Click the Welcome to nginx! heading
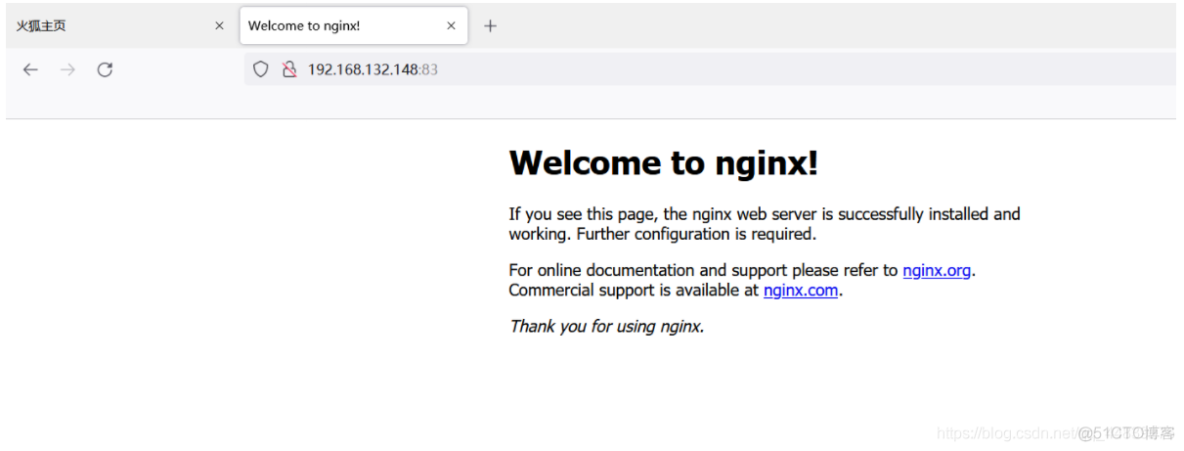Screen dimensions: 1184x451 click(x=664, y=162)
